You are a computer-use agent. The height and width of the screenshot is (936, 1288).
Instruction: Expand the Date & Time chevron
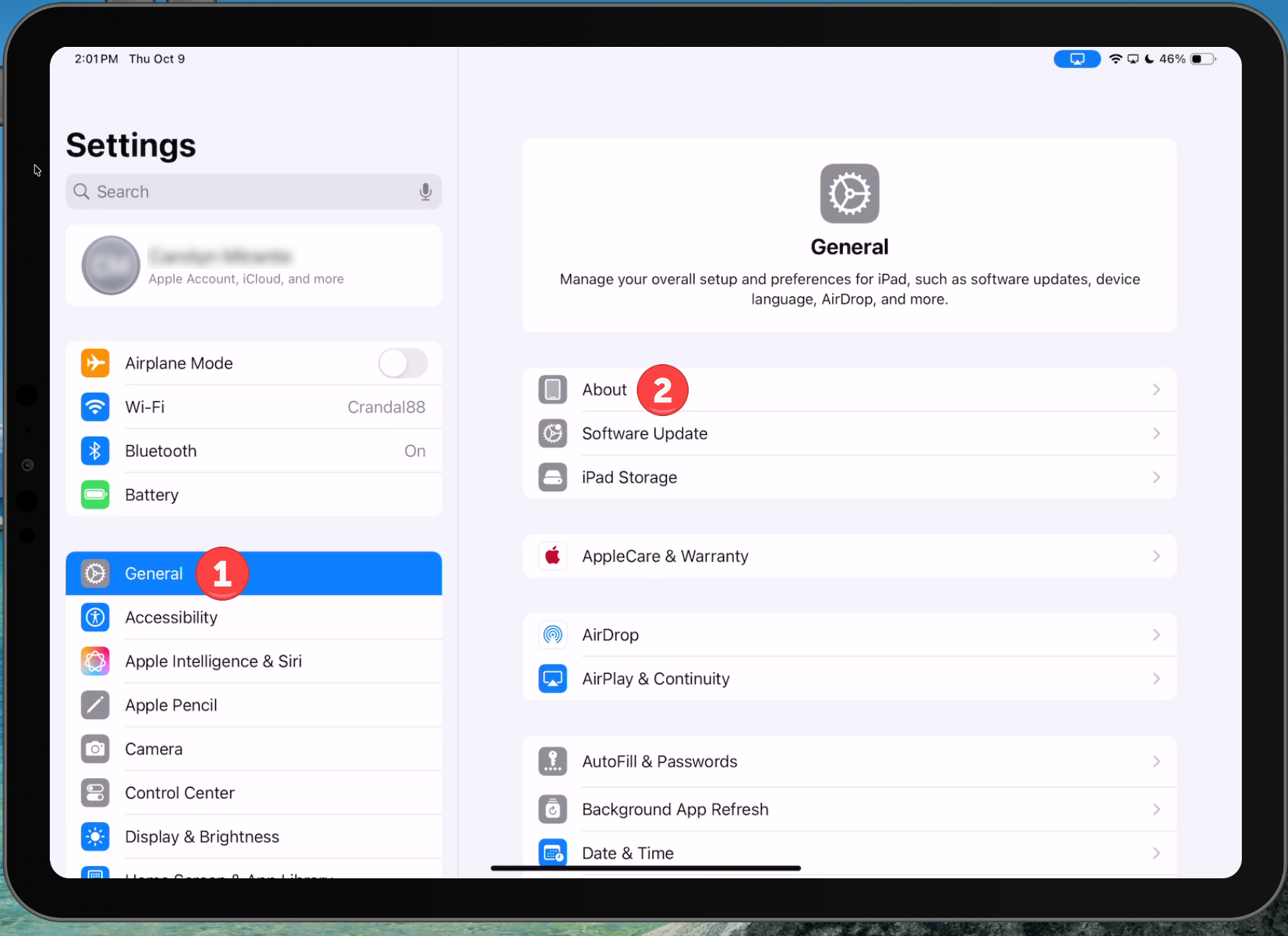click(1156, 853)
